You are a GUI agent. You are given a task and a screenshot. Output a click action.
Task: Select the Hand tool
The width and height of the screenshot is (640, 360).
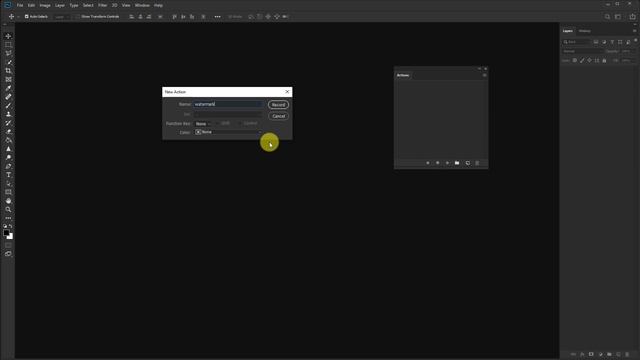click(8, 201)
